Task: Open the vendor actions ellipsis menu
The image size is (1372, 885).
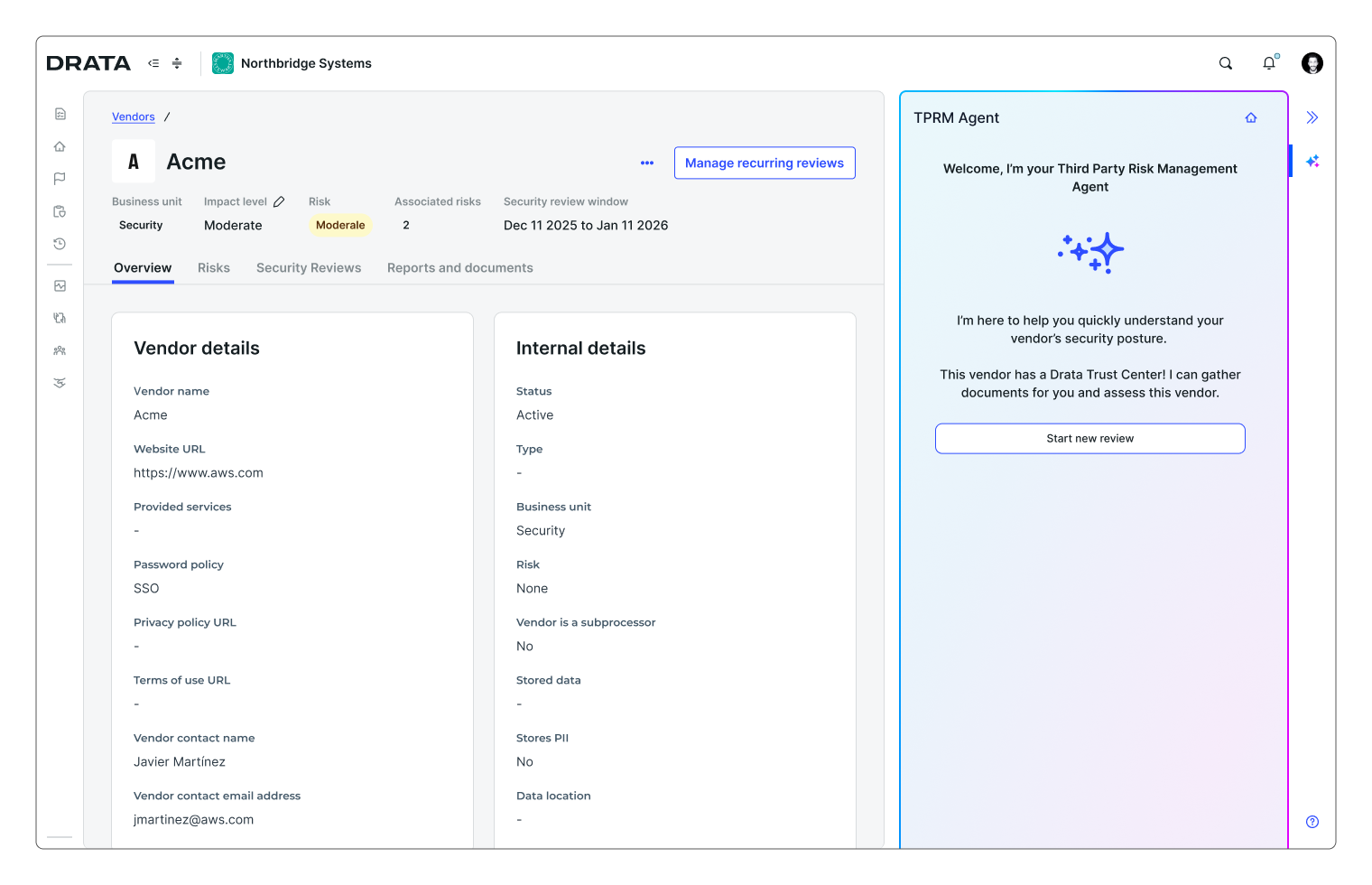Action: 647,163
